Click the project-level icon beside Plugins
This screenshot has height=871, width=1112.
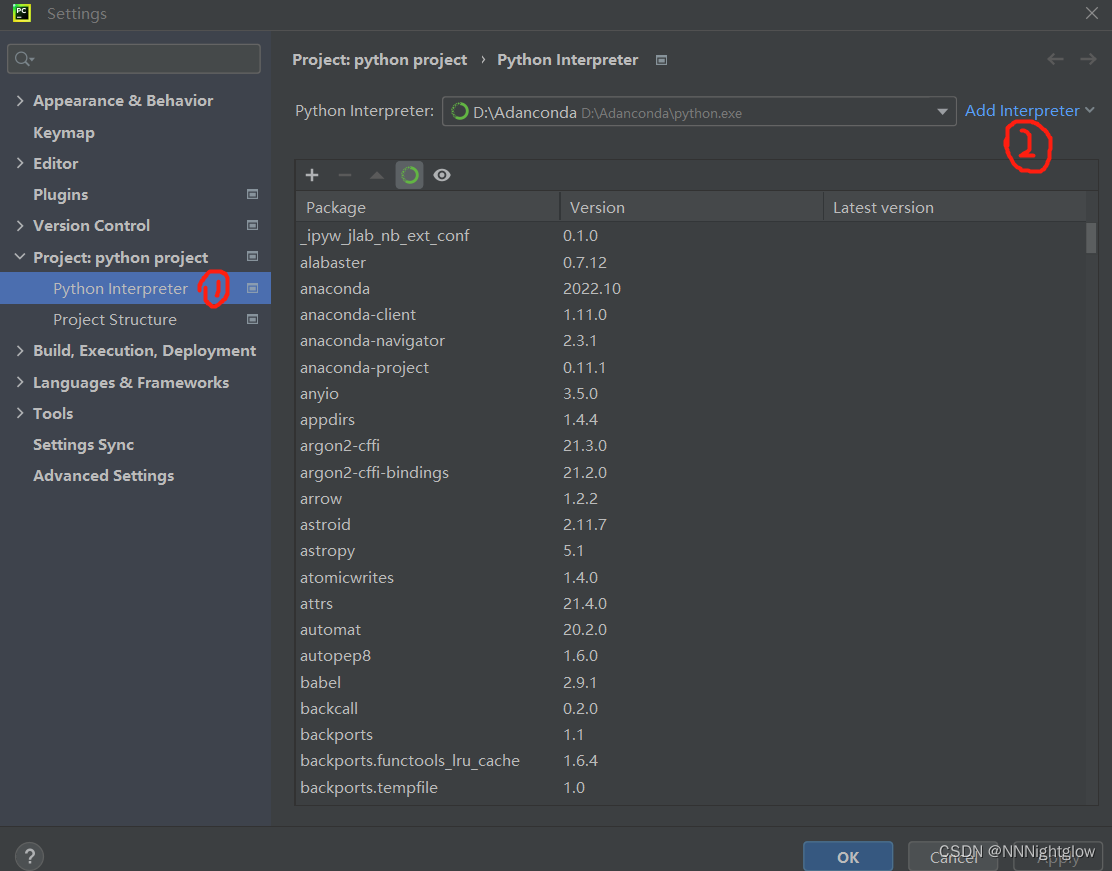pos(252,194)
